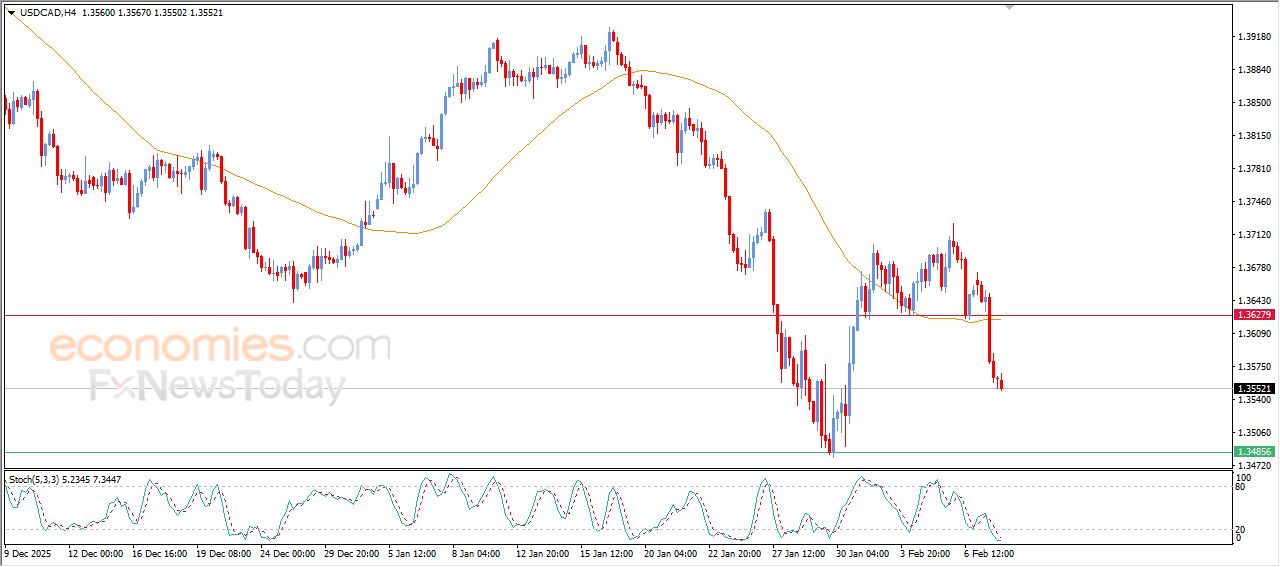The height and width of the screenshot is (567, 1280).
Task: Click the 8 Jan 04:00 time label
Action: tap(476, 552)
